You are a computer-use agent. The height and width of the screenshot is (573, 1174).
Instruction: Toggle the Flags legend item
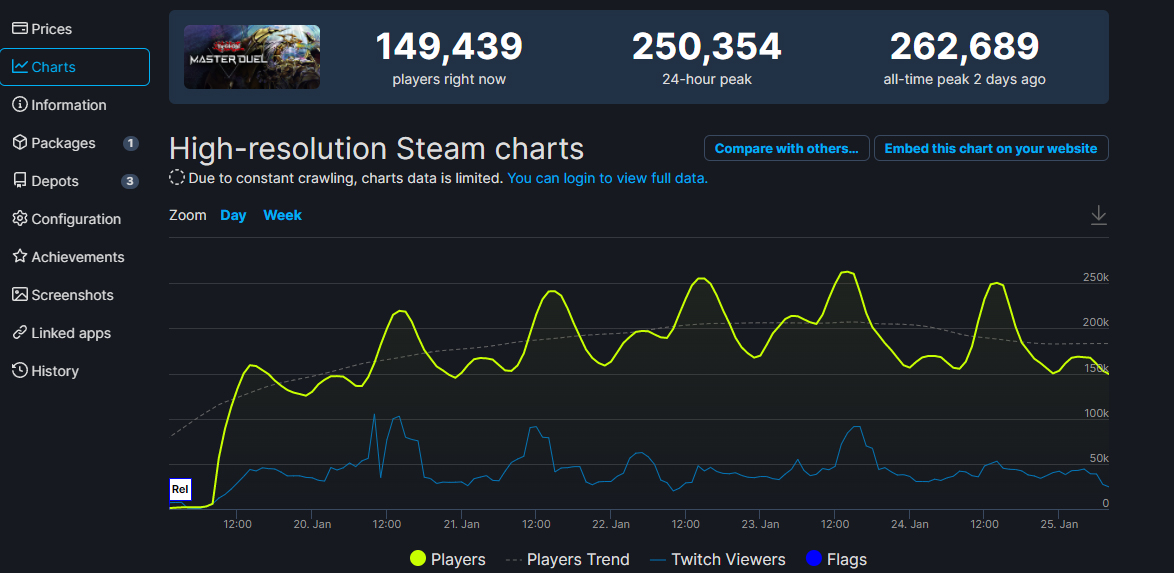[836, 559]
